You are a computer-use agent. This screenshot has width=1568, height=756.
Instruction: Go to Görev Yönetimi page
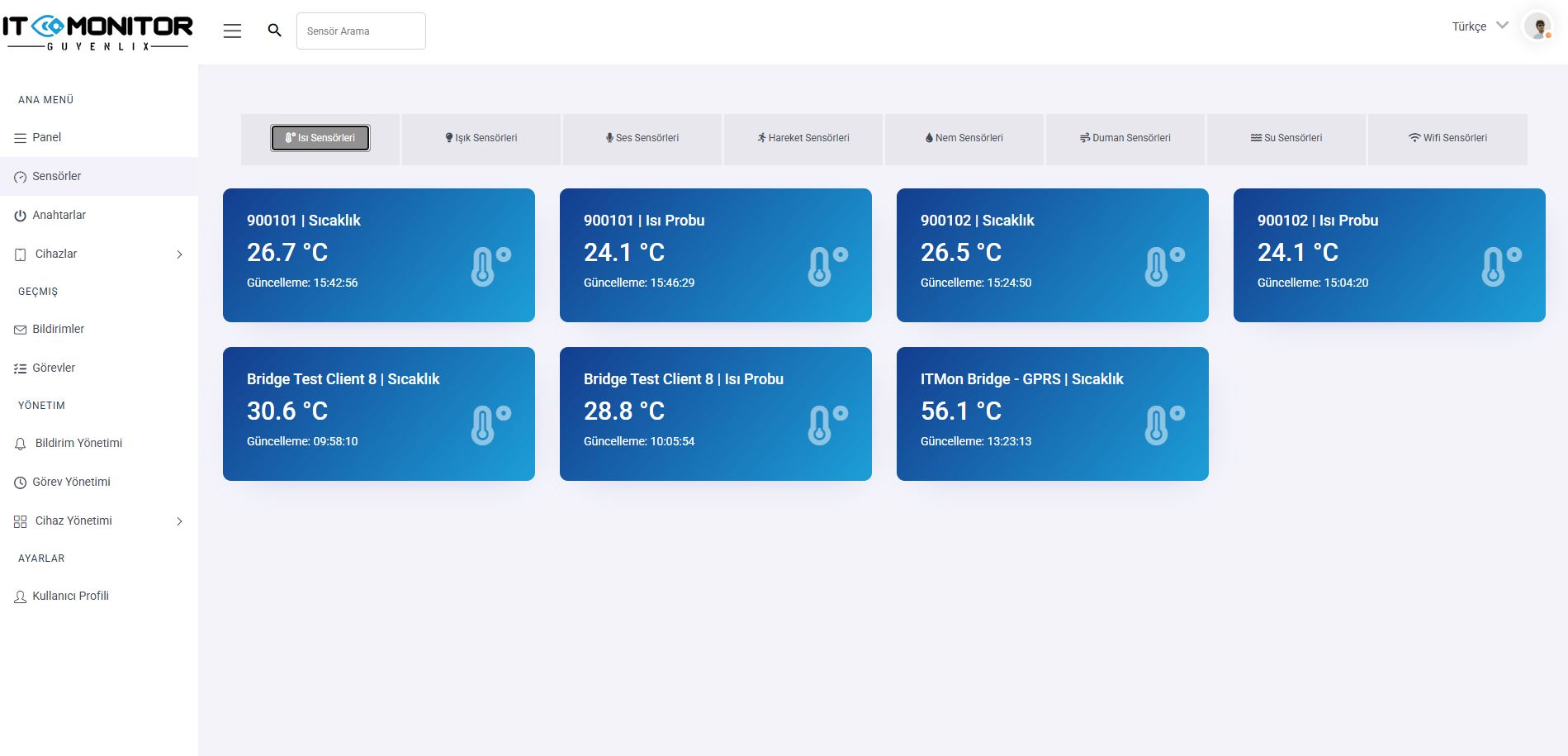(x=71, y=482)
